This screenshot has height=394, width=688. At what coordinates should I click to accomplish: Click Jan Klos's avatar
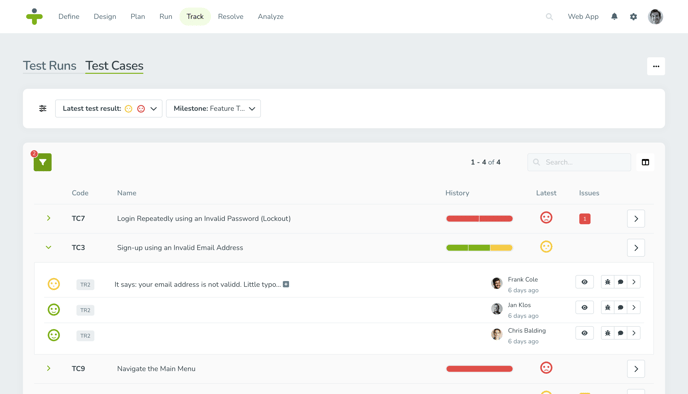point(497,309)
